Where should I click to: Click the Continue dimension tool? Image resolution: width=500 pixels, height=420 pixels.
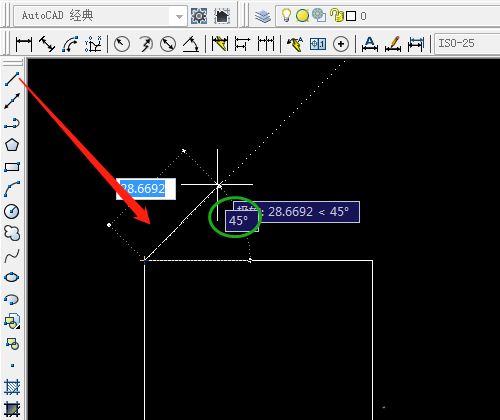266,44
